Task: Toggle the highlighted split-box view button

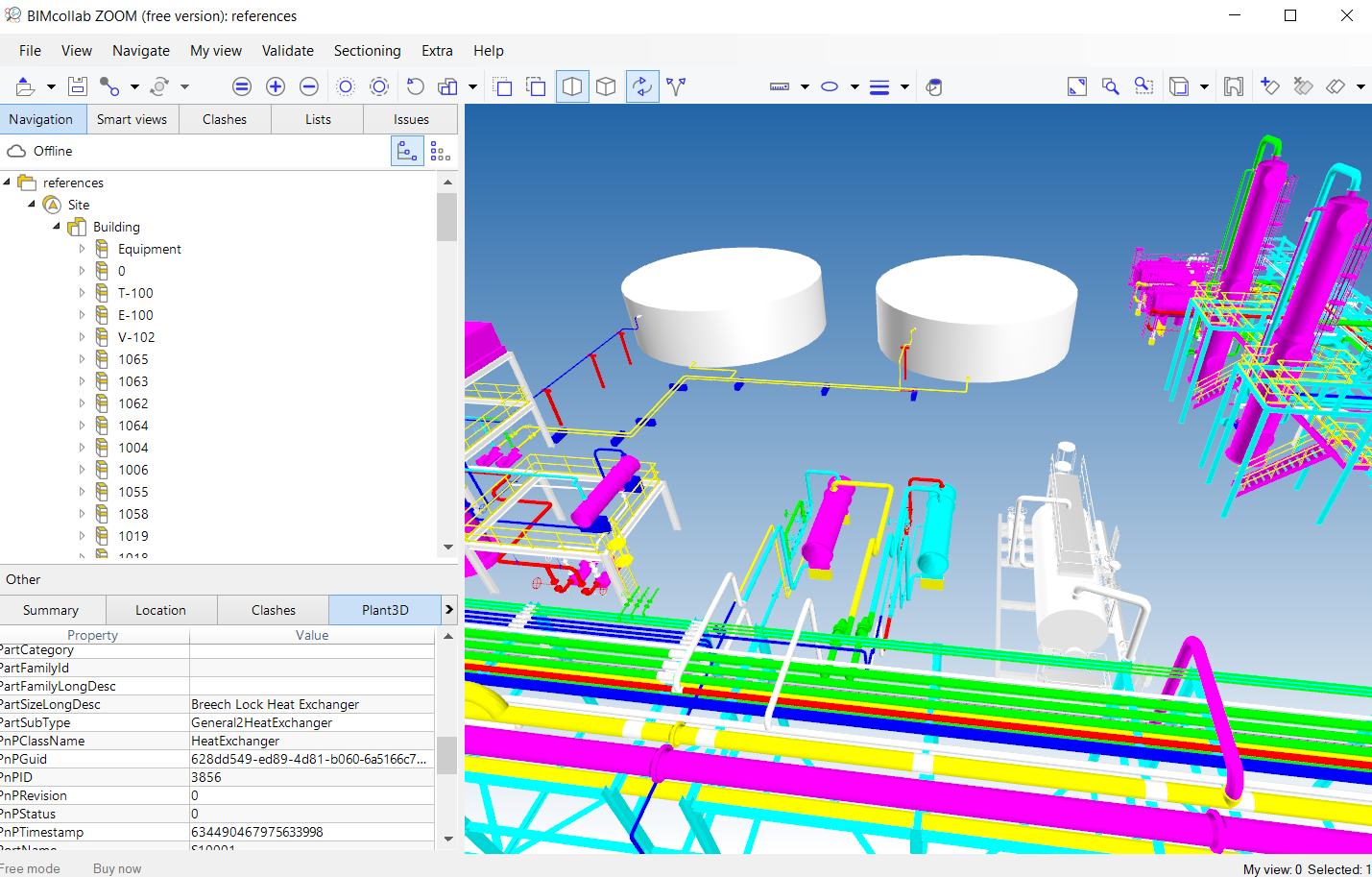Action: point(572,86)
